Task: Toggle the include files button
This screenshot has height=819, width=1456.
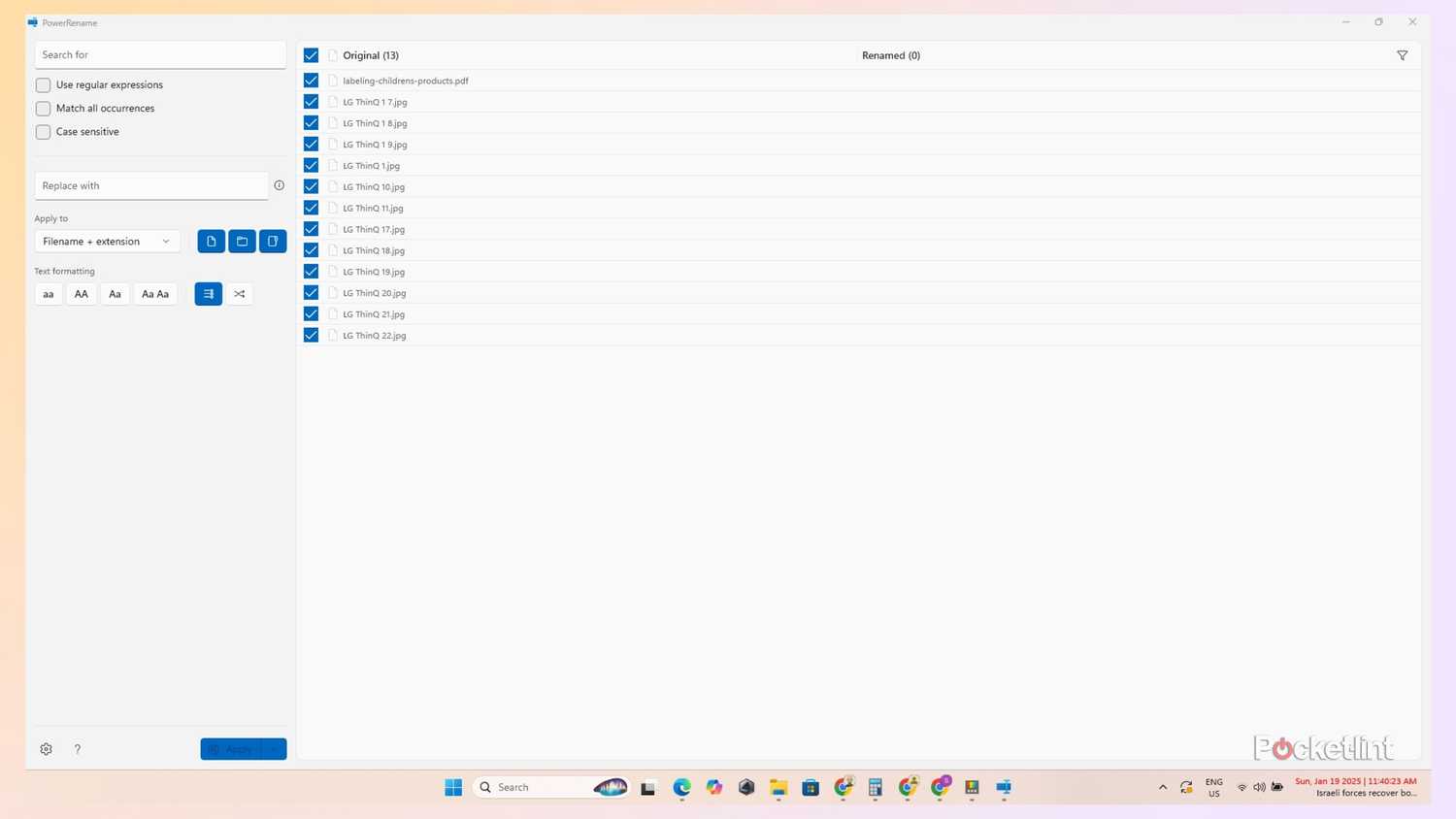Action: (211, 241)
